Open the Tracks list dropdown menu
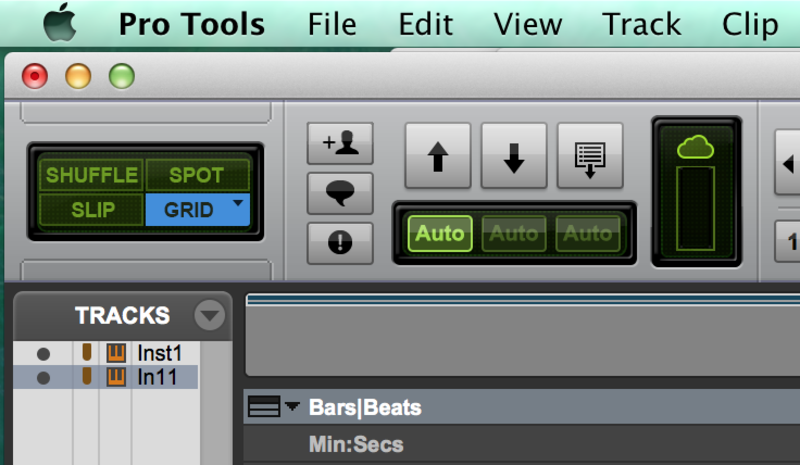Viewport: 800px width, 465px height. click(x=209, y=315)
